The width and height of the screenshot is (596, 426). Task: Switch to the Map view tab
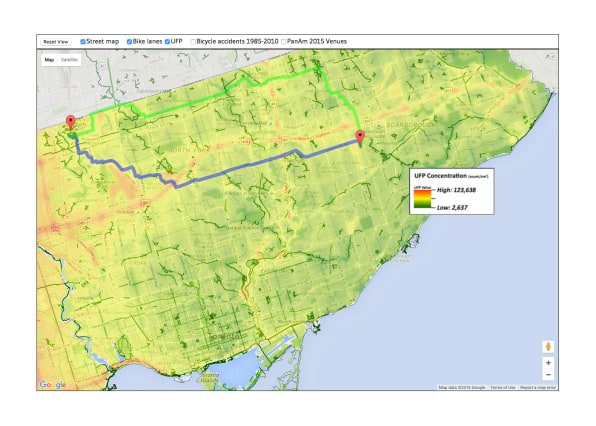(49, 60)
